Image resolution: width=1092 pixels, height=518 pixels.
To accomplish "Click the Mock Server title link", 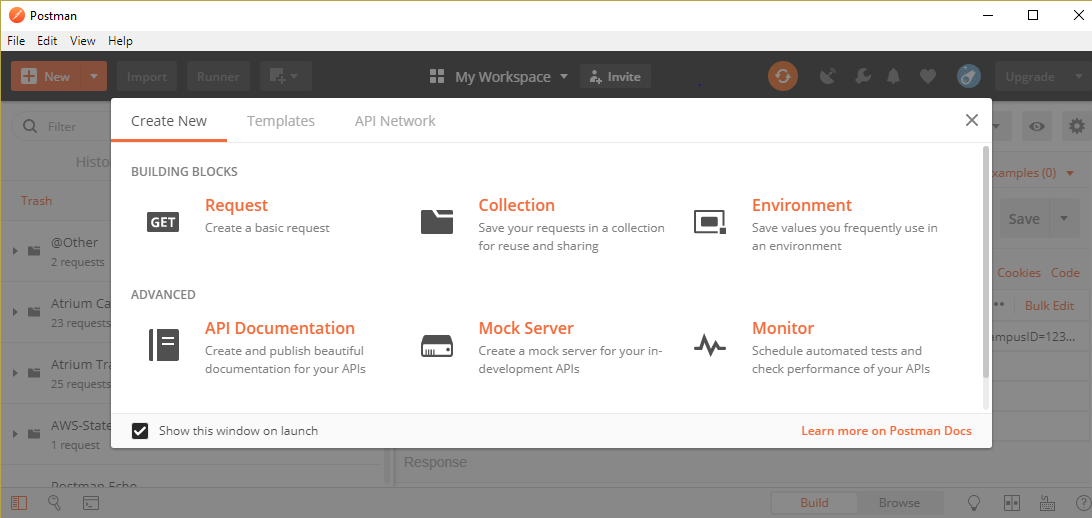I will tap(526, 328).
